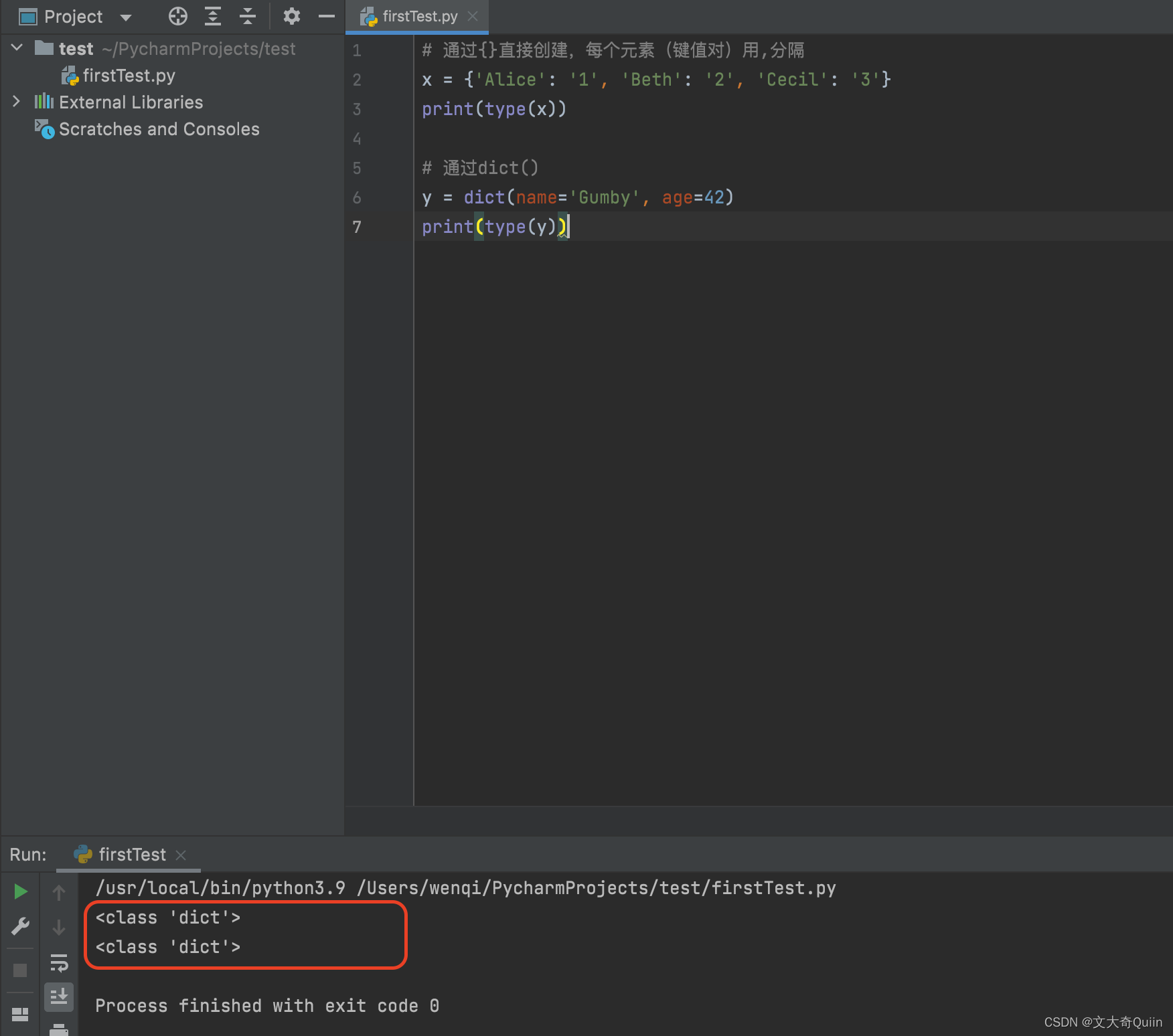This screenshot has width=1173, height=1036.
Task: Click the restore layout icon in the Run panel
Action: [20, 1015]
